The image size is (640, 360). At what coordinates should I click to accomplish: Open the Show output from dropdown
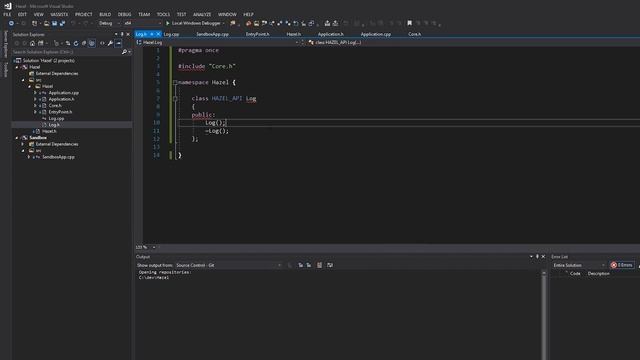[229, 265]
